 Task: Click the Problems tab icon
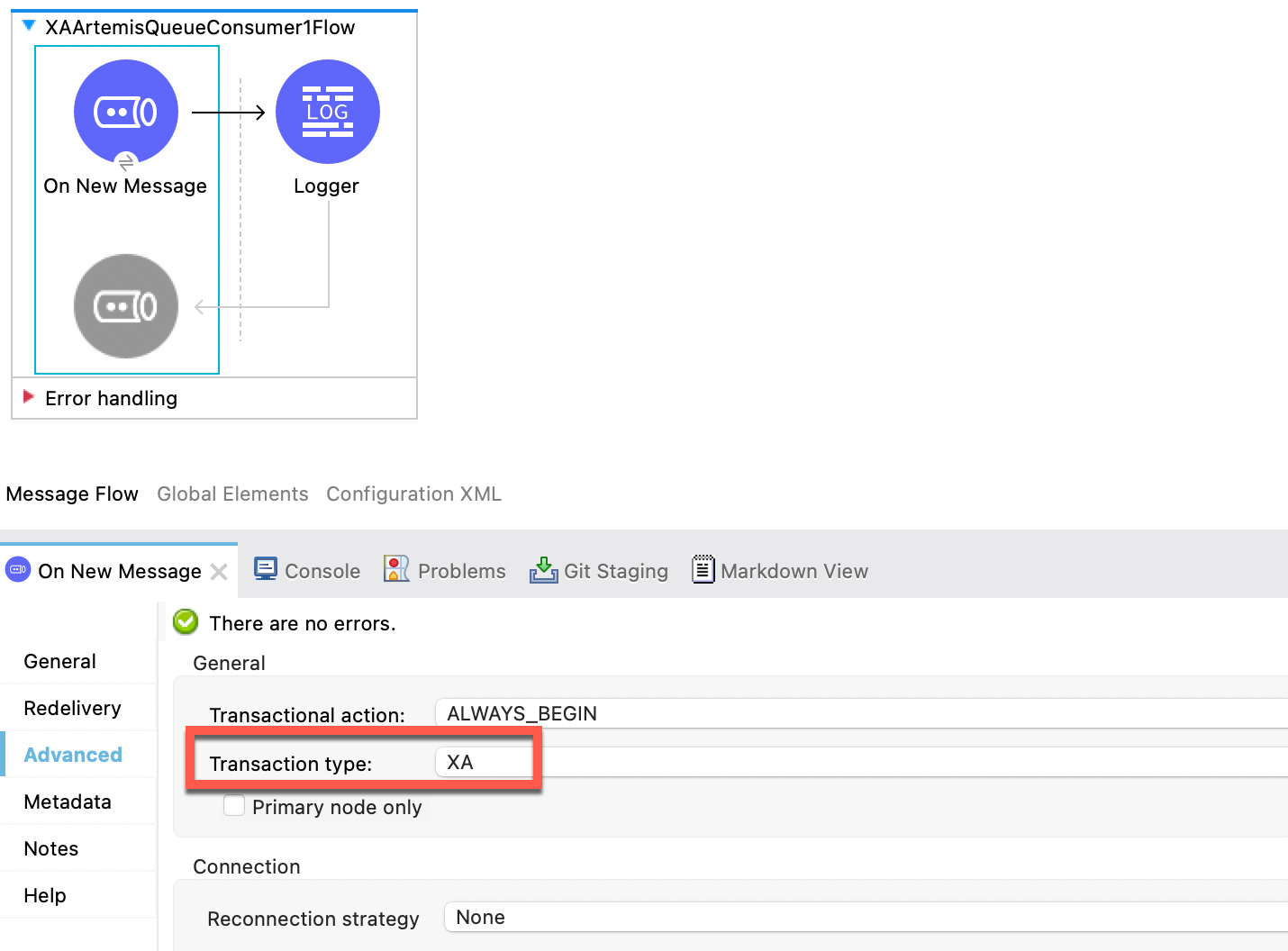pyautogui.click(x=396, y=570)
